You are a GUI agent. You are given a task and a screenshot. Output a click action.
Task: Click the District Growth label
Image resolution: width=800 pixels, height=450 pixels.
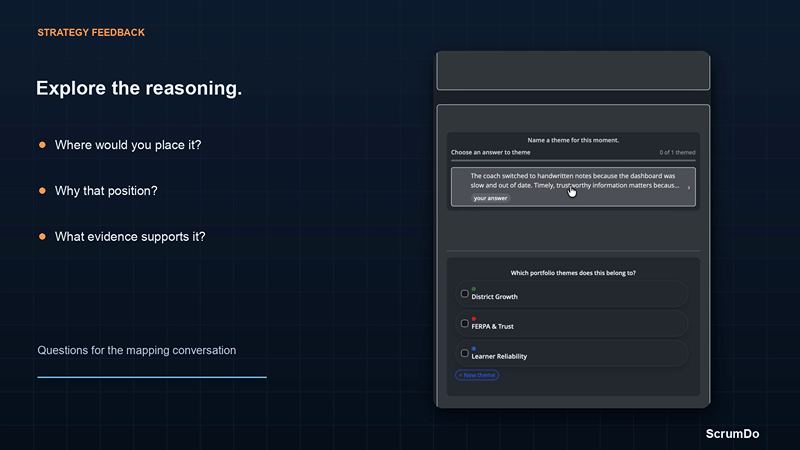pyautogui.click(x=494, y=297)
